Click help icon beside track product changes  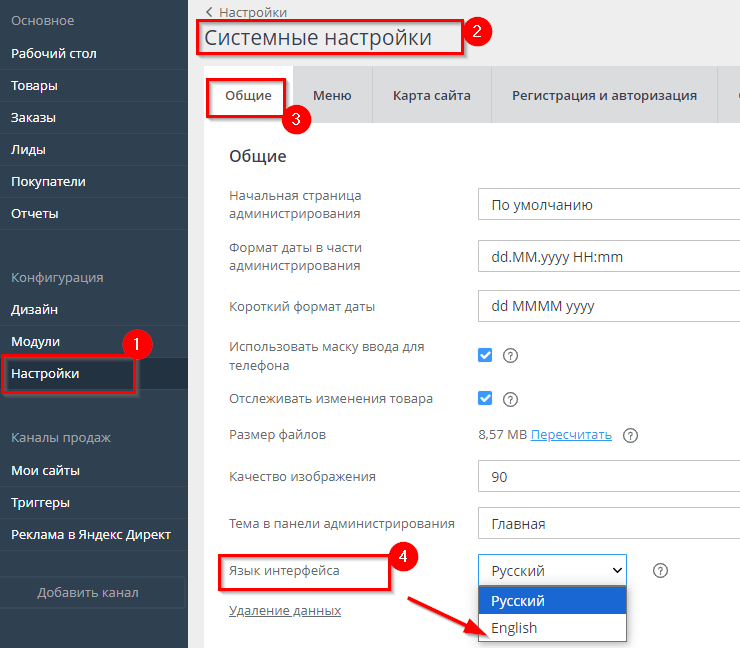pyautogui.click(x=510, y=399)
